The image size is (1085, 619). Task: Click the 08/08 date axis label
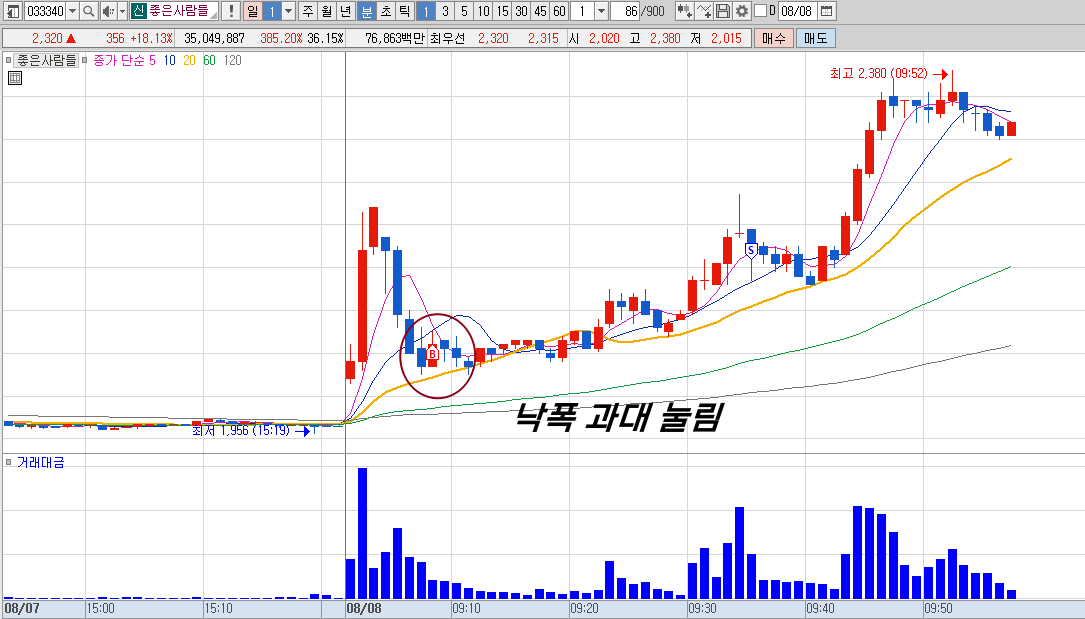coord(364,609)
